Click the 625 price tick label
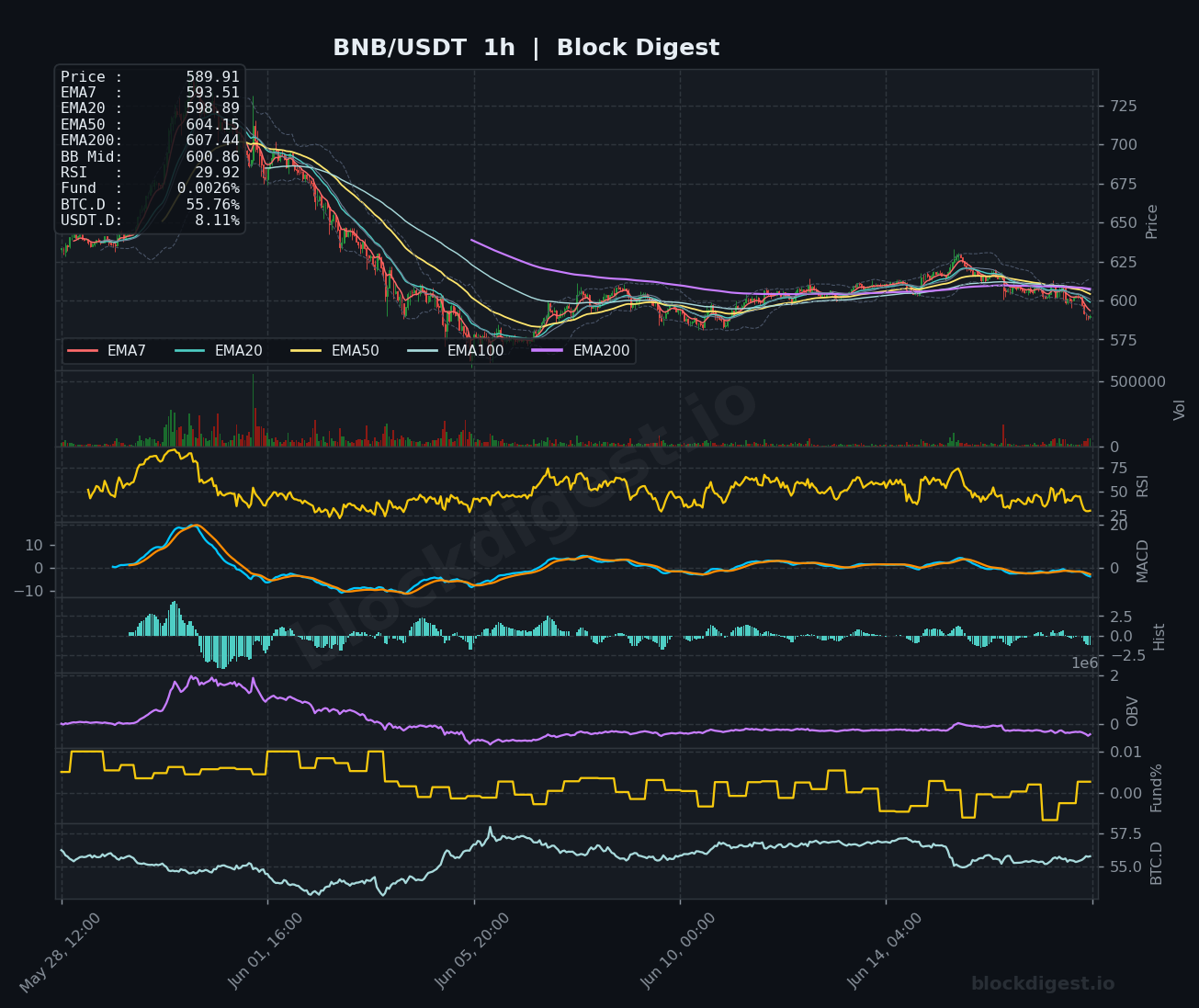Screen dimensions: 1199x1008 [x=1122, y=263]
